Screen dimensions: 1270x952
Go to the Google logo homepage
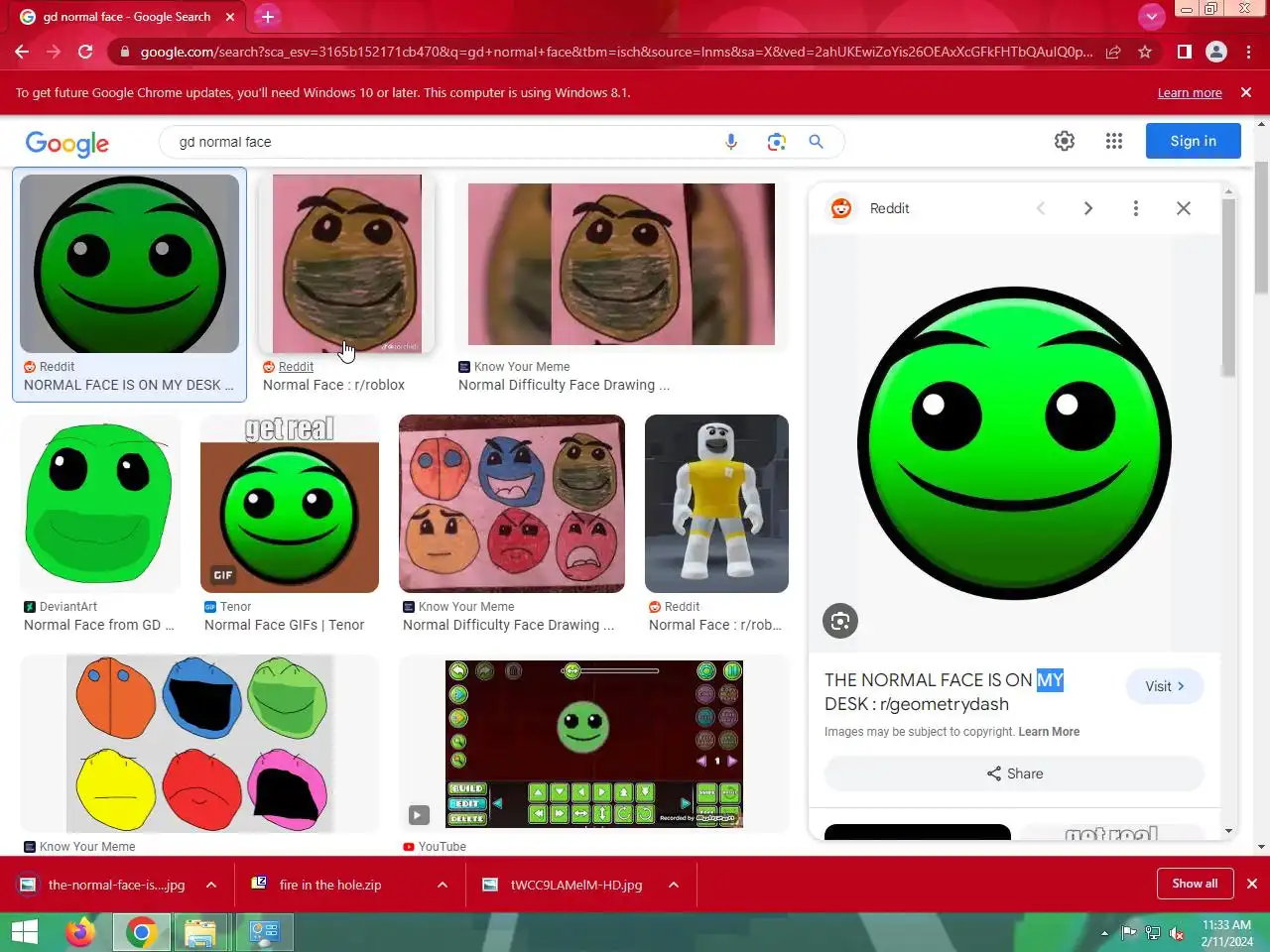click(67, 144)
